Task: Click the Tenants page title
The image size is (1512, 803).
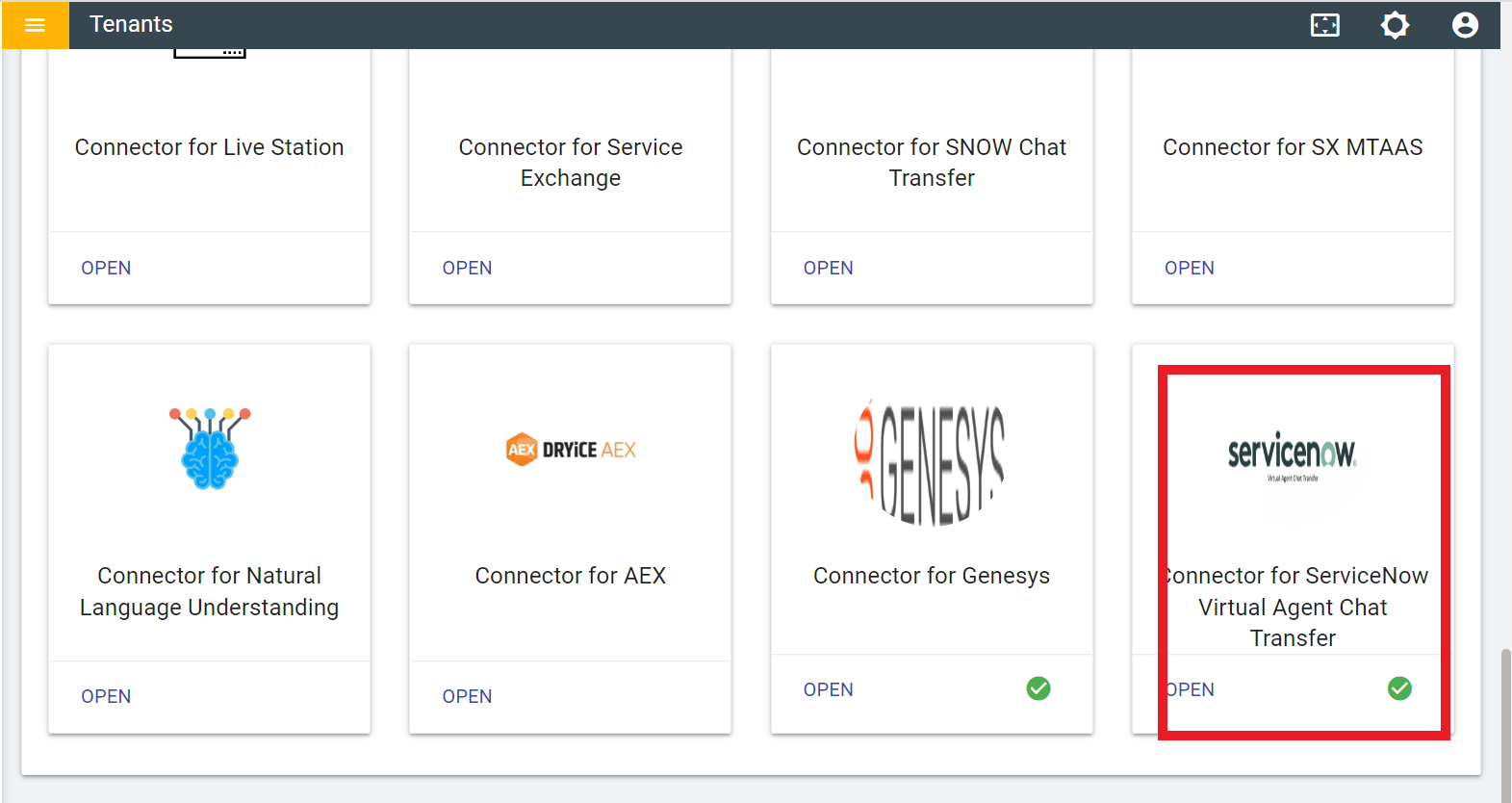Action: tap(131, 25)
